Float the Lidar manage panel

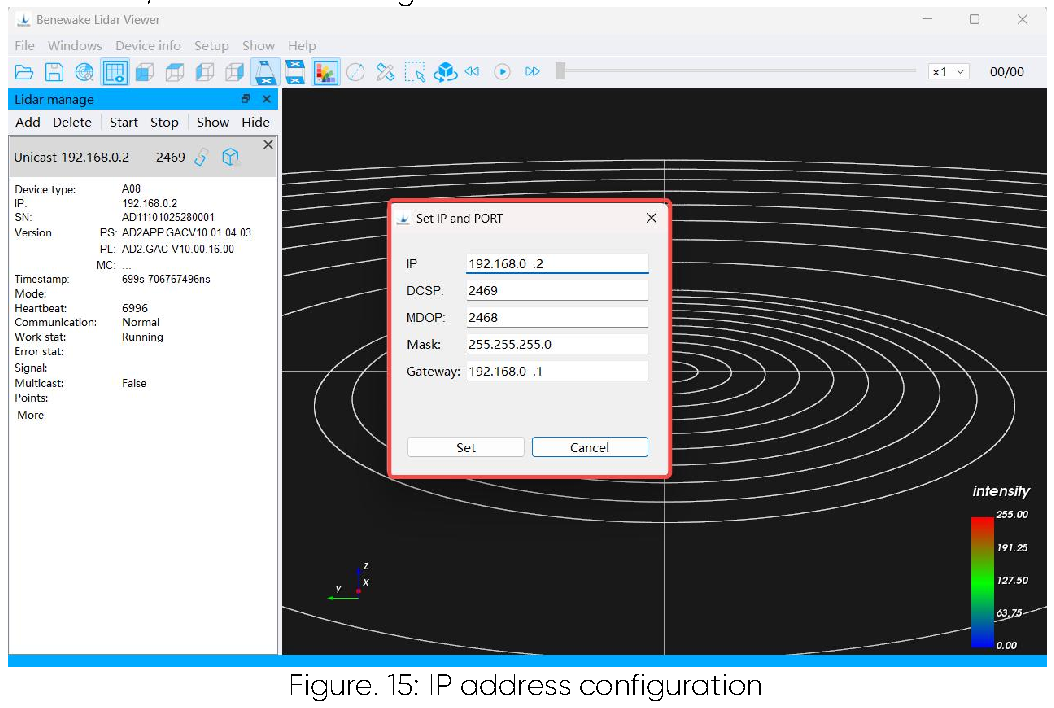[x=246, y=99]
